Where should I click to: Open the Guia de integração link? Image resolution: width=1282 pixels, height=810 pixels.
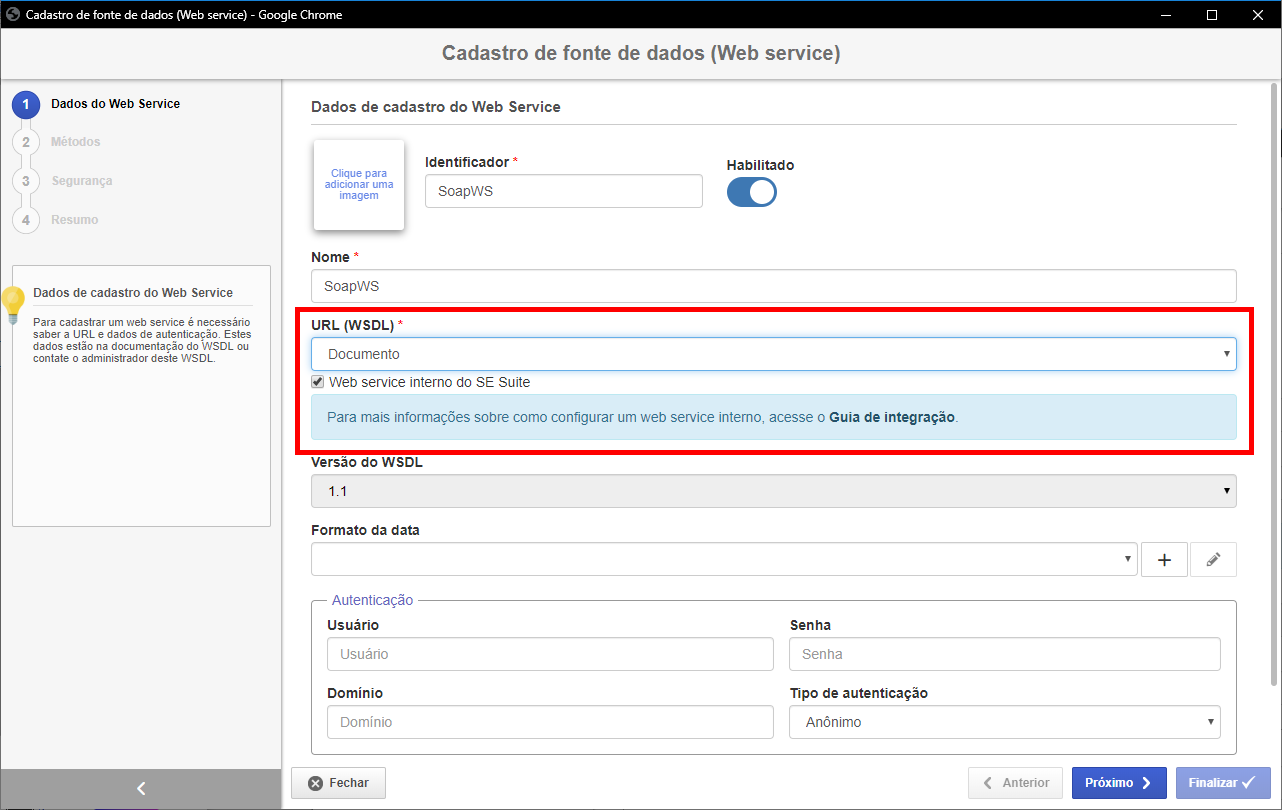point(892,418)
